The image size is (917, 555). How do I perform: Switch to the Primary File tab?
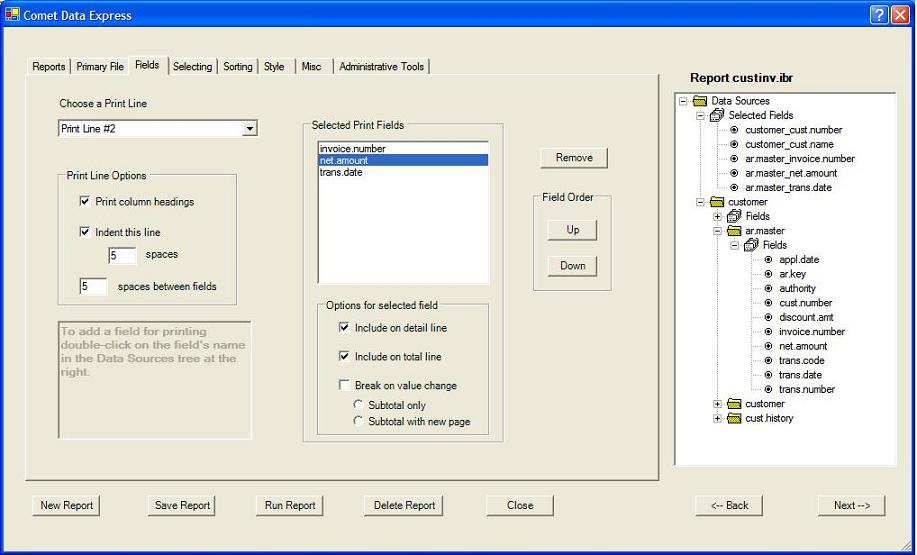[x=100, y=67]
